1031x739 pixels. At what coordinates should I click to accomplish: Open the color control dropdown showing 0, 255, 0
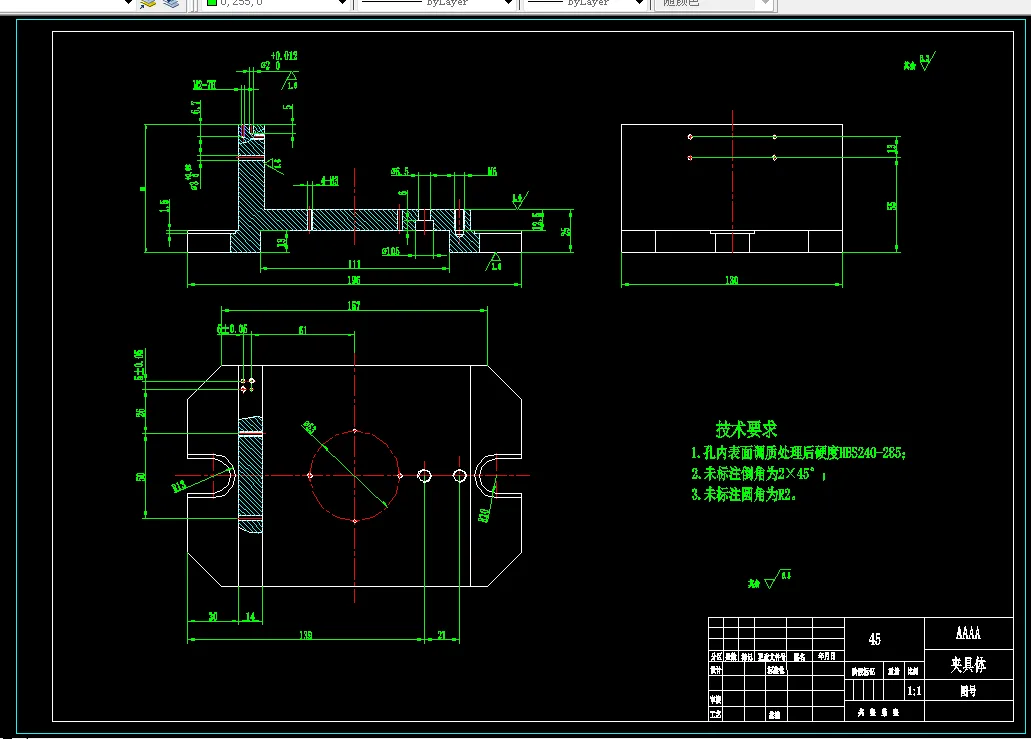click(x=343, y=3)
